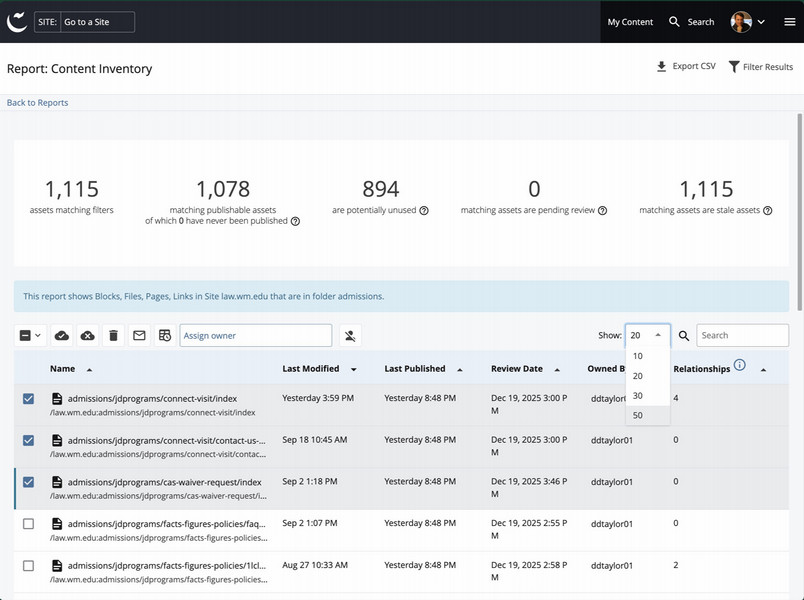Sort by Name column arrow
The image size is (804, 600).
point(90,370)
